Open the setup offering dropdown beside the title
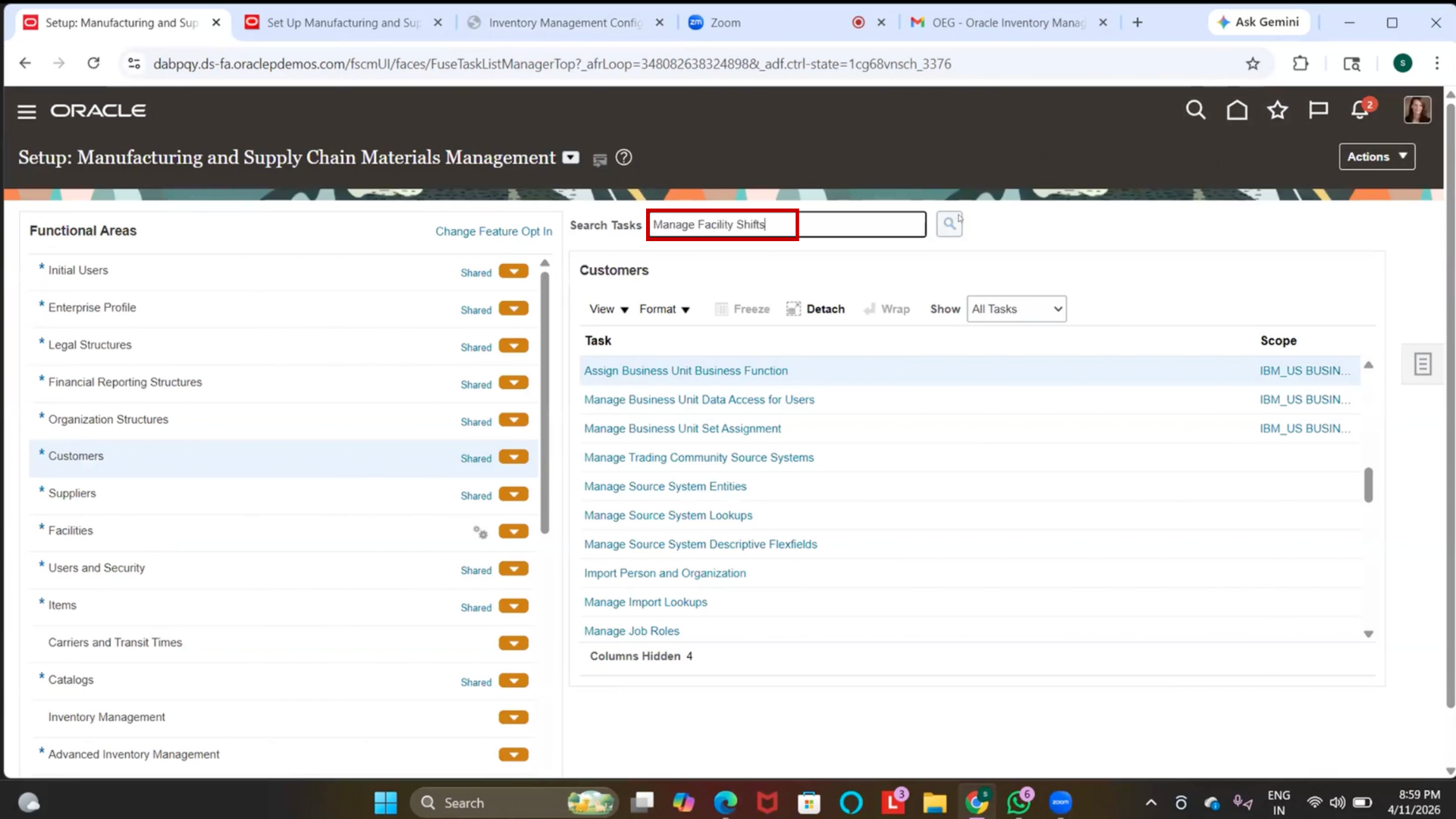 tap(570, 158)
